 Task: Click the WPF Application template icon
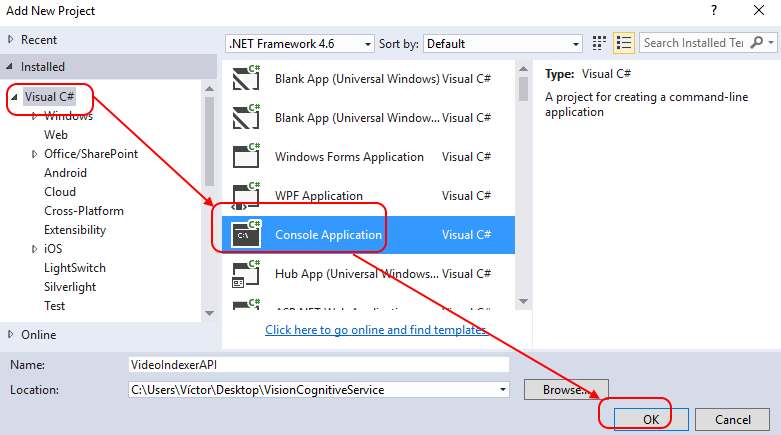click(x=247, y=195)
